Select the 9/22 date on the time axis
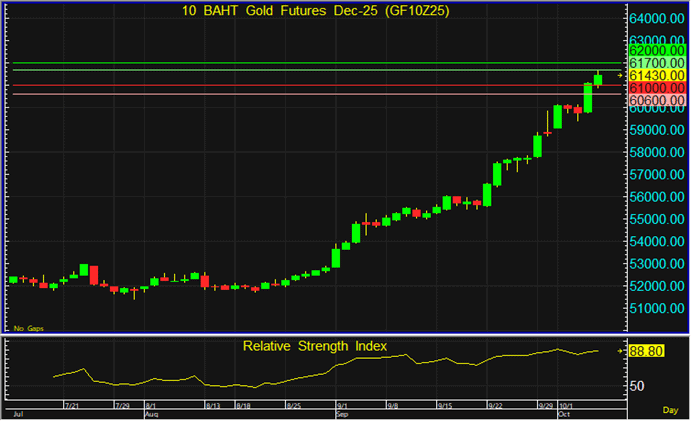This screenshot has height=421, width=691. click(494, 404)
